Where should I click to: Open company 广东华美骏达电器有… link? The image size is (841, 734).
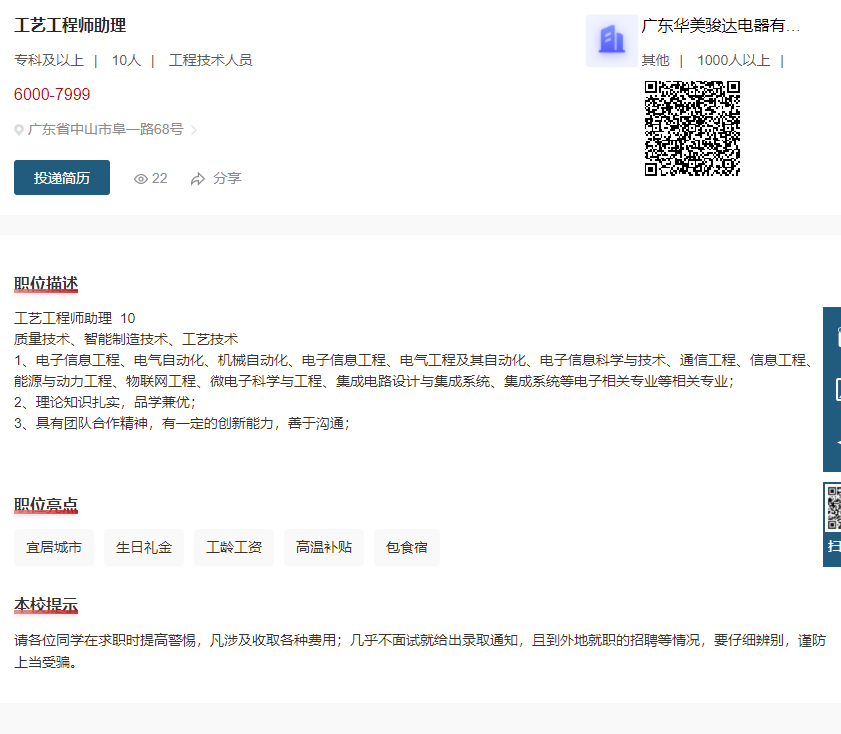click(x=720, y=25)
